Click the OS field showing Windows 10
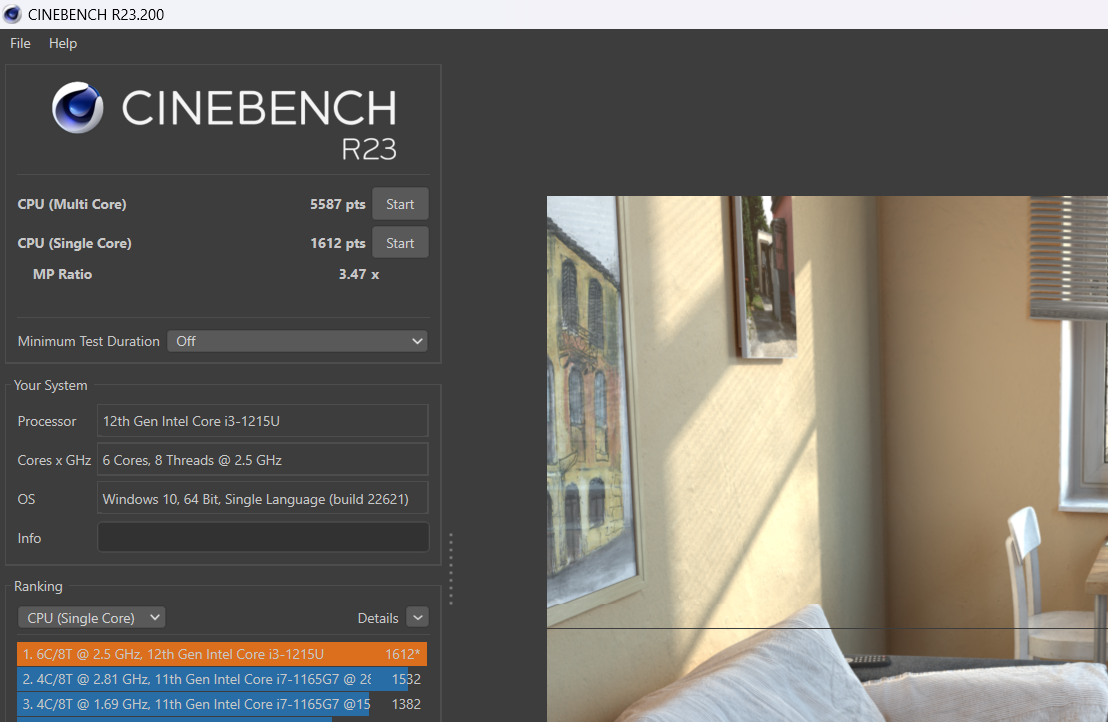 point(262,498)
